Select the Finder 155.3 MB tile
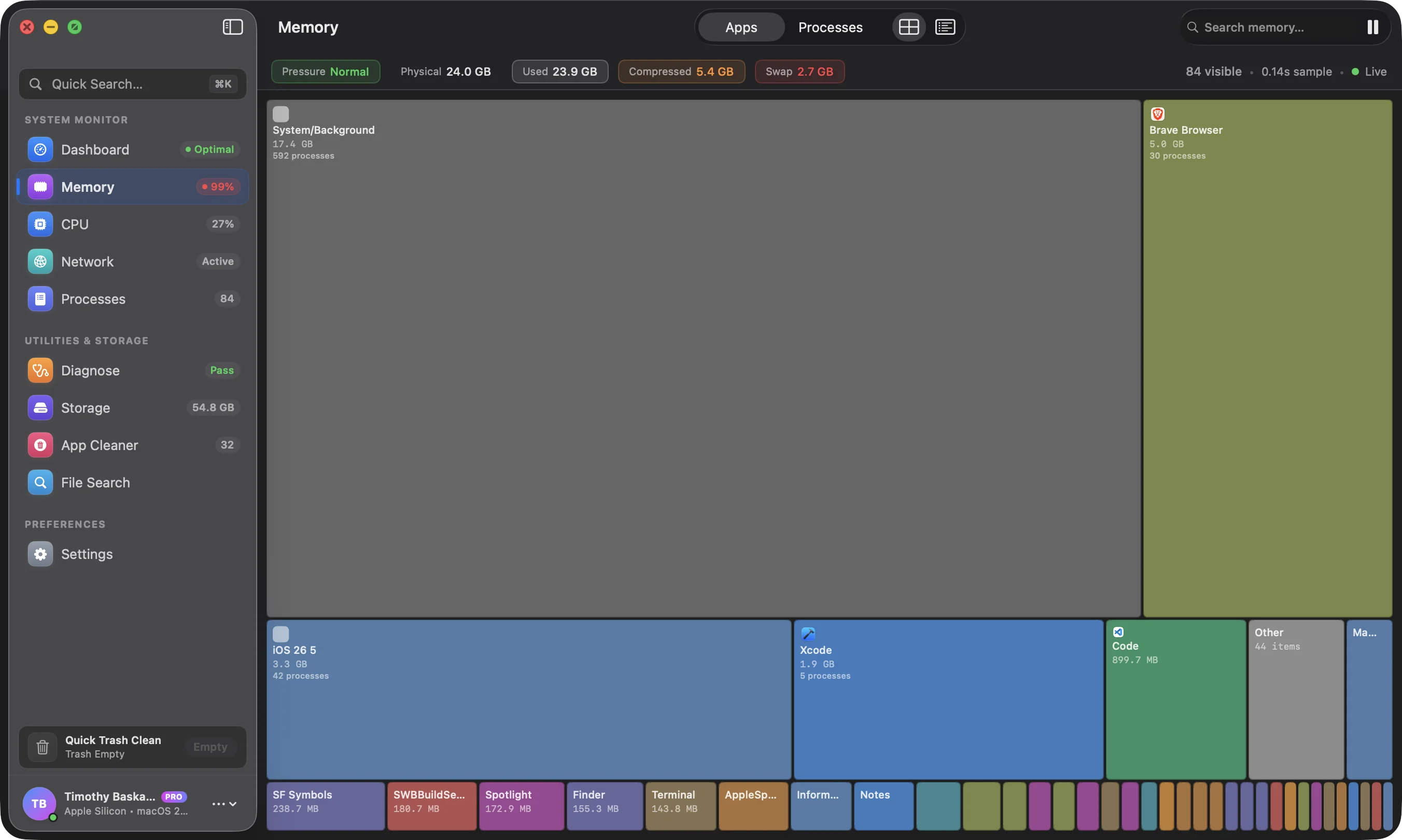The image size is (1402, 840). 605,806
